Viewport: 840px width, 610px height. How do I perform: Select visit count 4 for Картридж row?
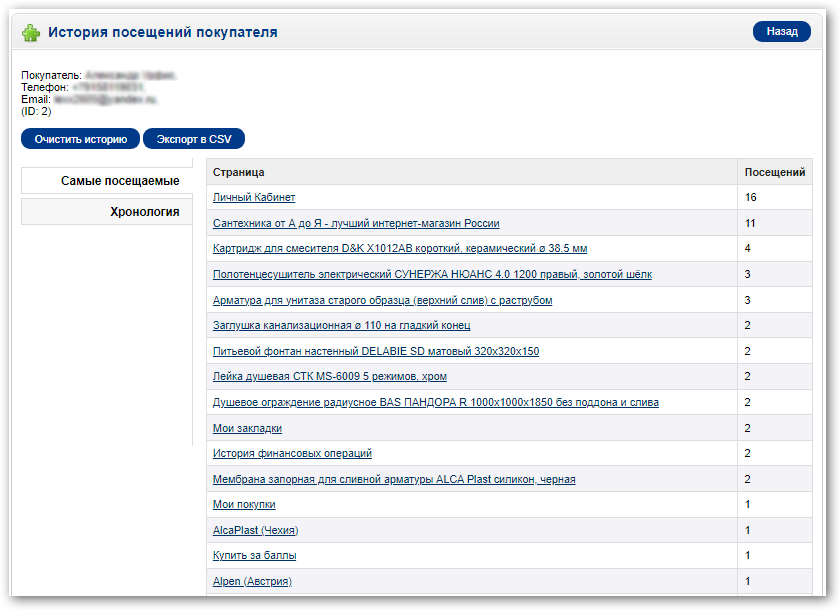tap(747, 248)
